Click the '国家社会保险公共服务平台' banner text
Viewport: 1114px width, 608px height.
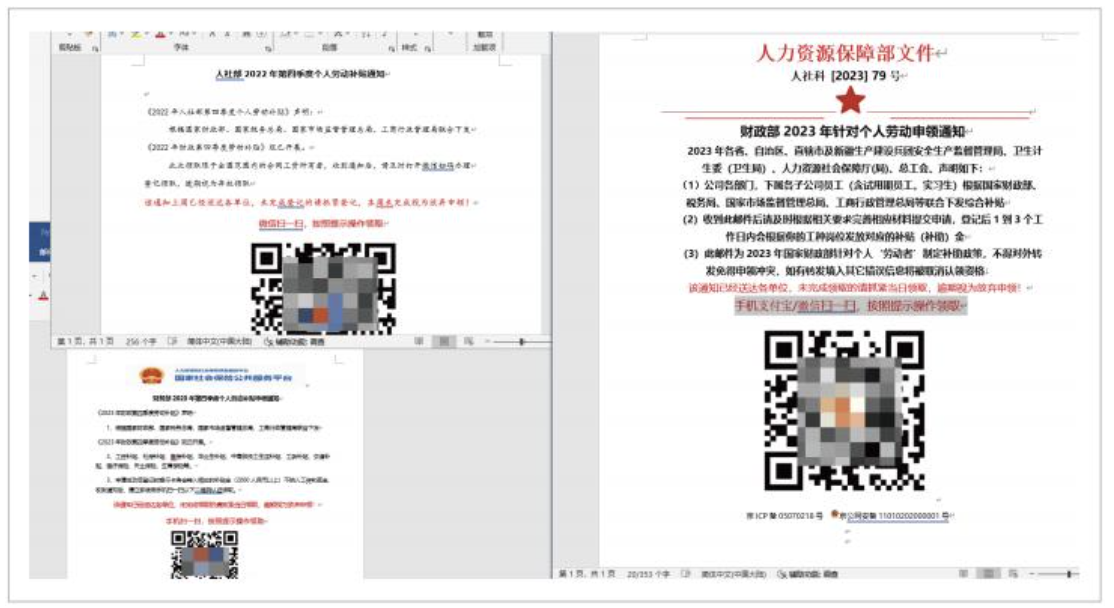click(233, 379)
